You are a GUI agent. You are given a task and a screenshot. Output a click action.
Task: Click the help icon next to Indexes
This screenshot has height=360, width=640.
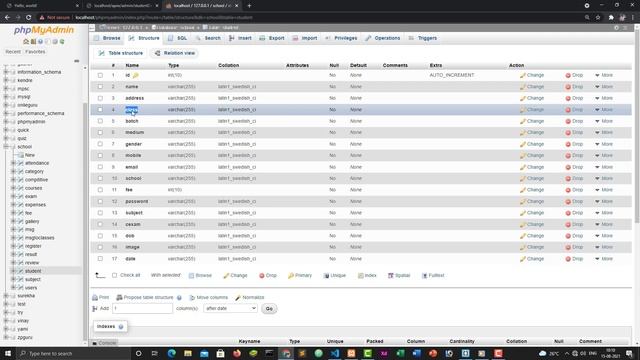[121, 327]
